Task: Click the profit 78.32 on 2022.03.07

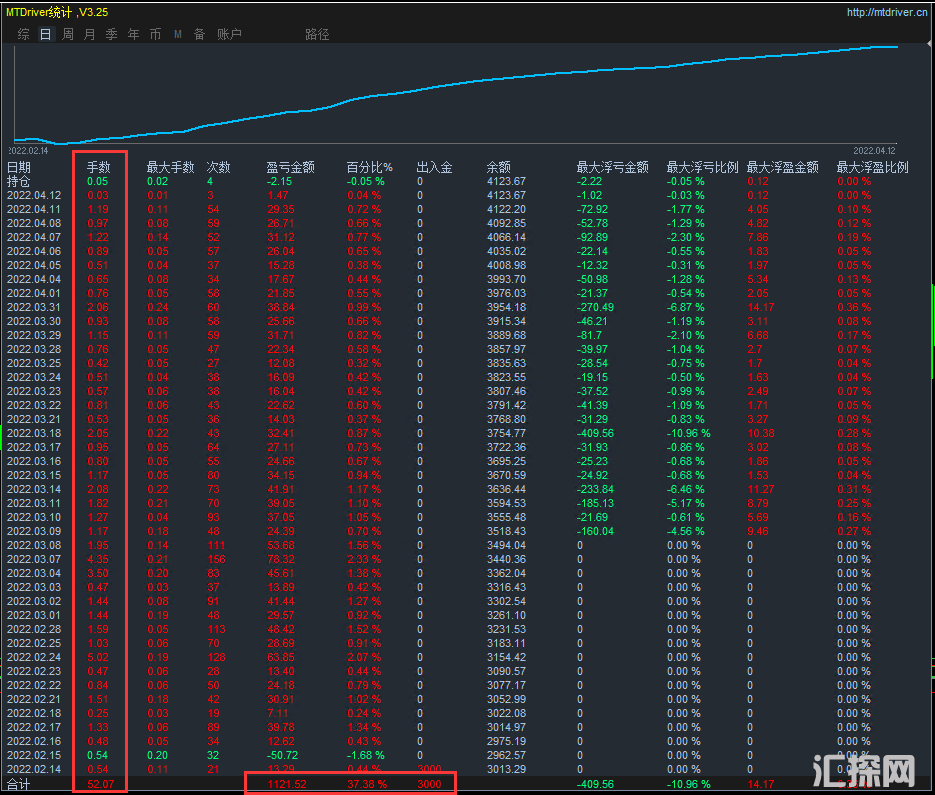Action: pos(281,559)
